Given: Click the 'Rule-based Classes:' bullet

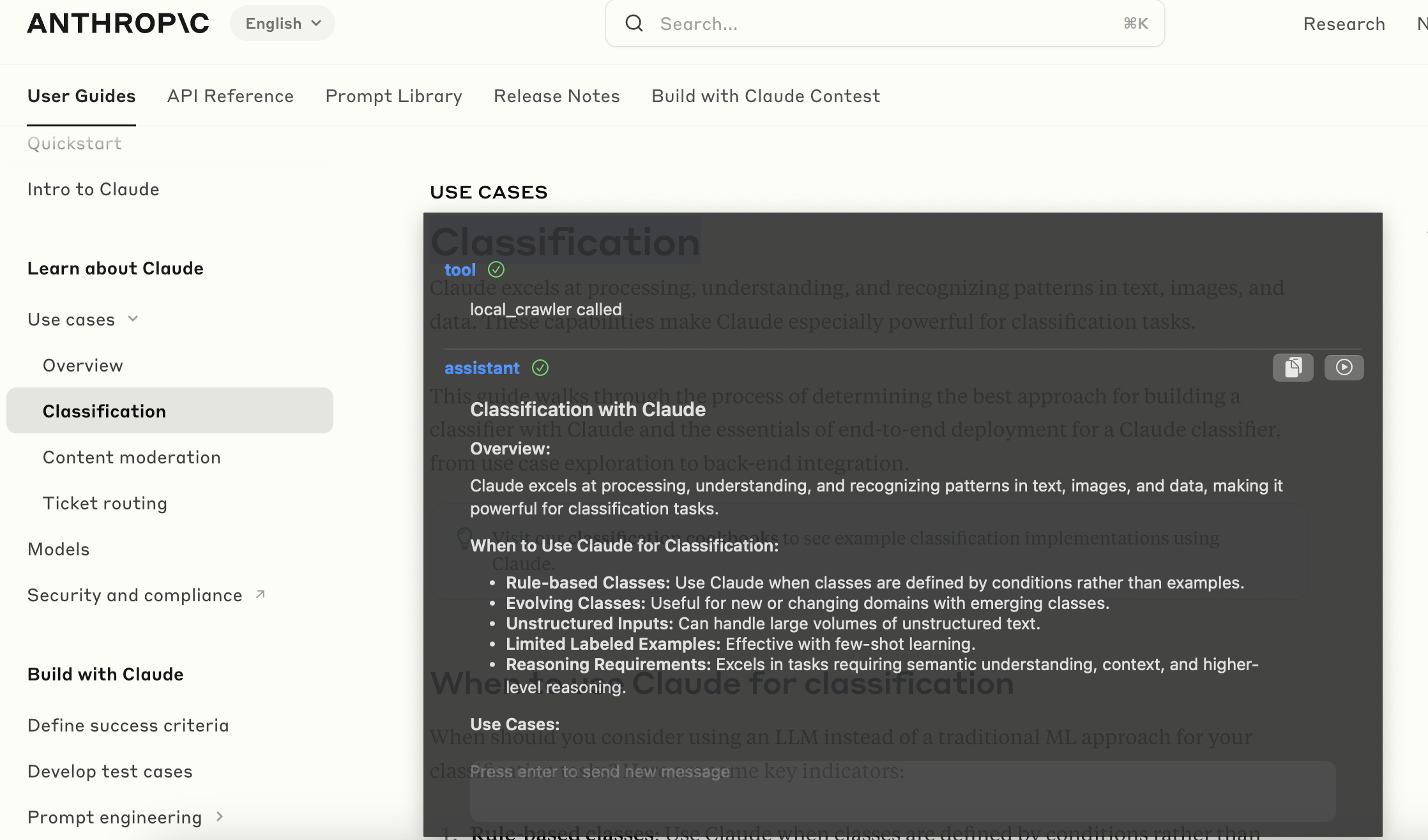Looking at the screenshot, I should (x=875, y=582).
